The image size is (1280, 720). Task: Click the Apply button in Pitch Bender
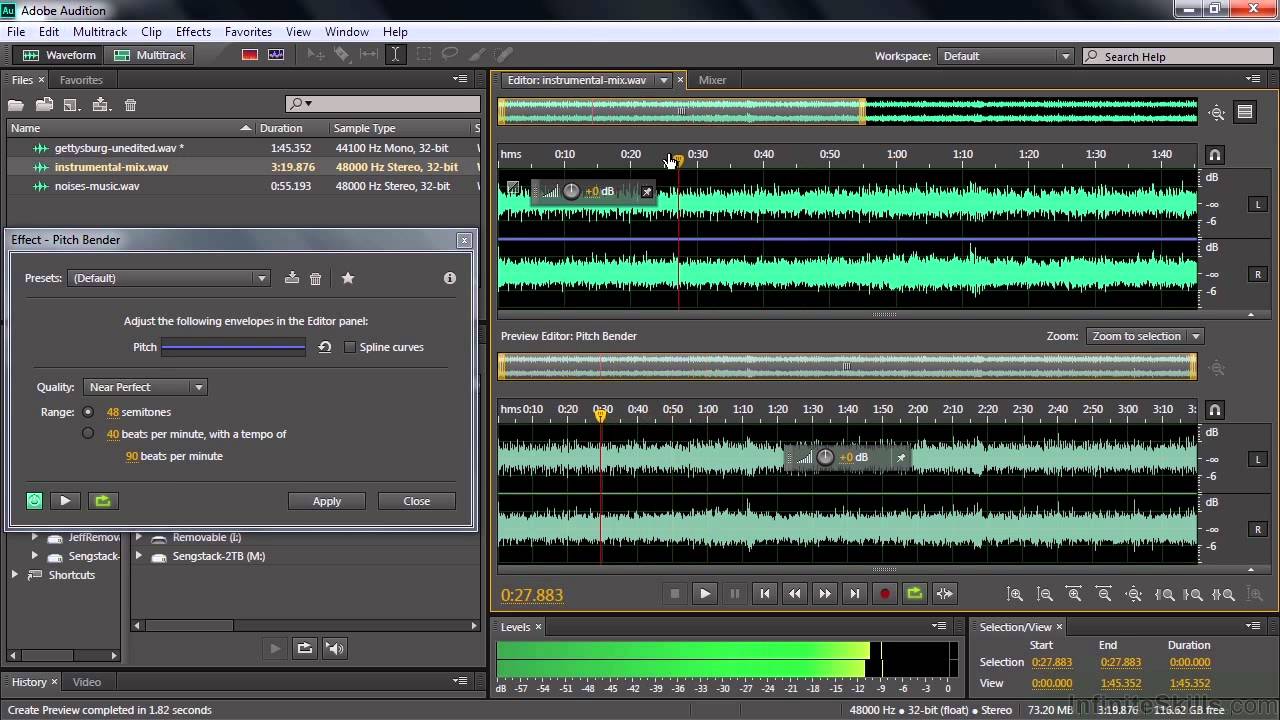[327, 501]
